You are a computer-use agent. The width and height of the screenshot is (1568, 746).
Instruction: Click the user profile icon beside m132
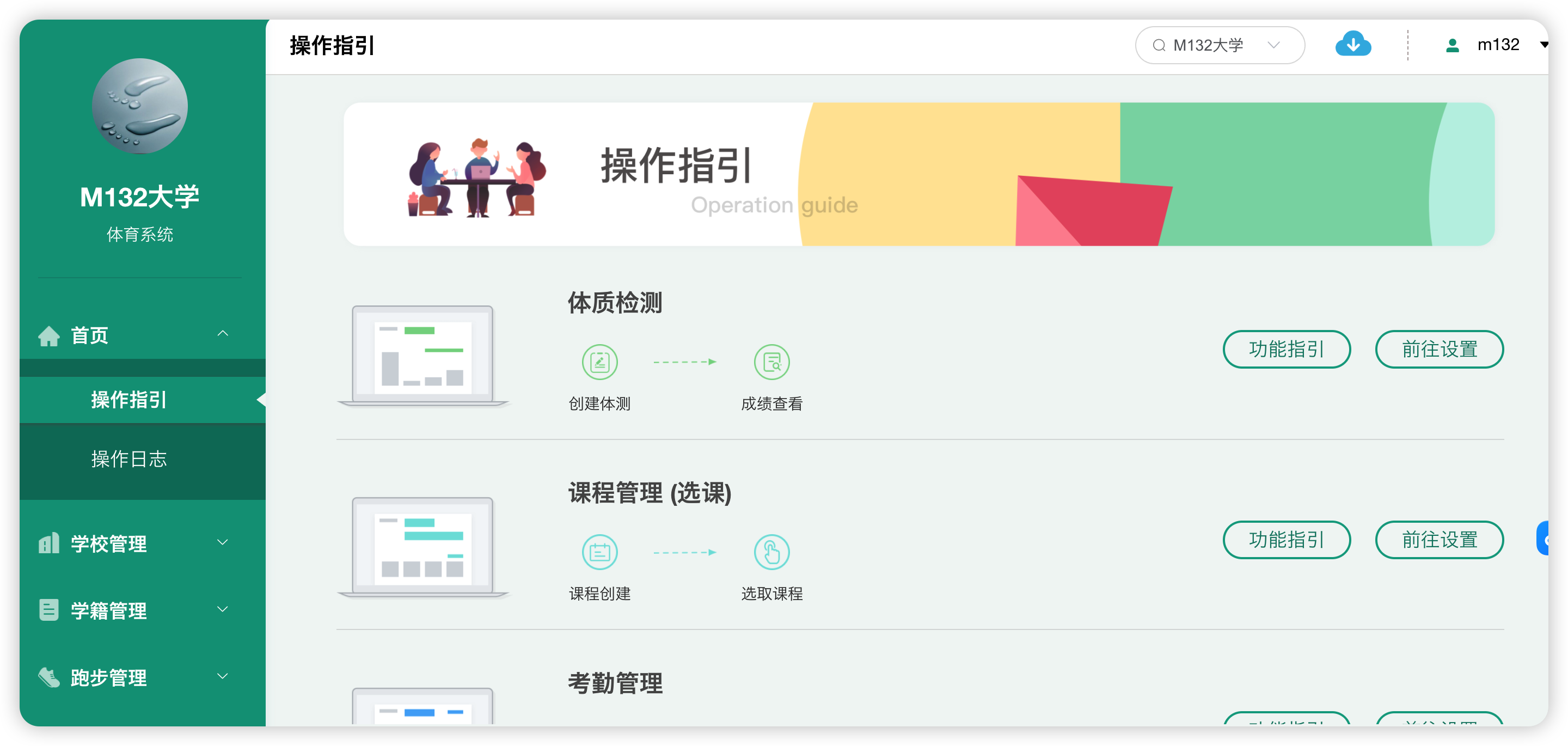tap(1451, 45)
